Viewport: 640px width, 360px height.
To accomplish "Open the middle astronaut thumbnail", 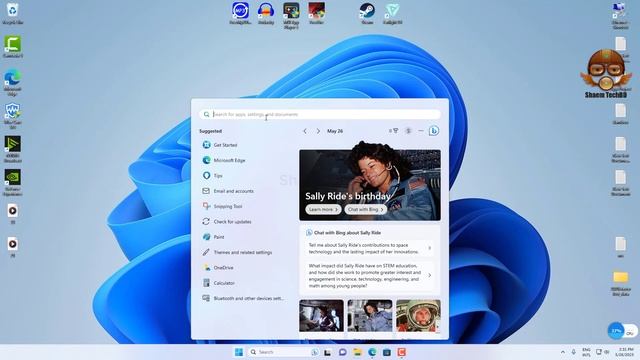I will point(370,316).
